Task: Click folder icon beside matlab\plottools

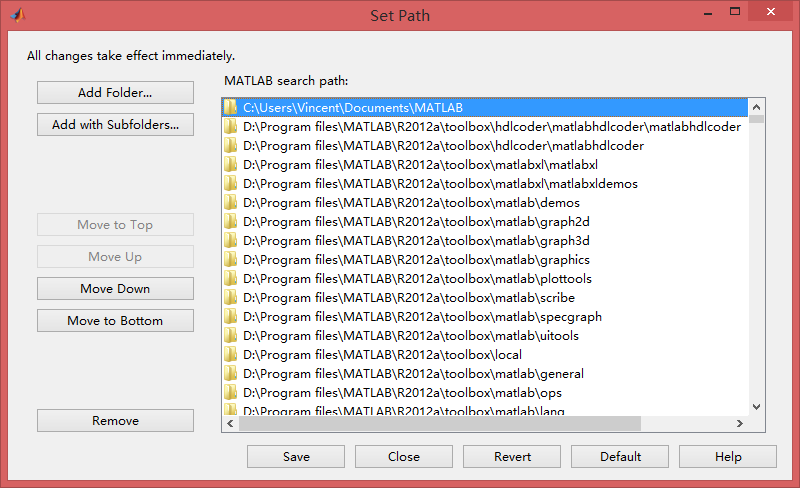Action: coord(231,278)
